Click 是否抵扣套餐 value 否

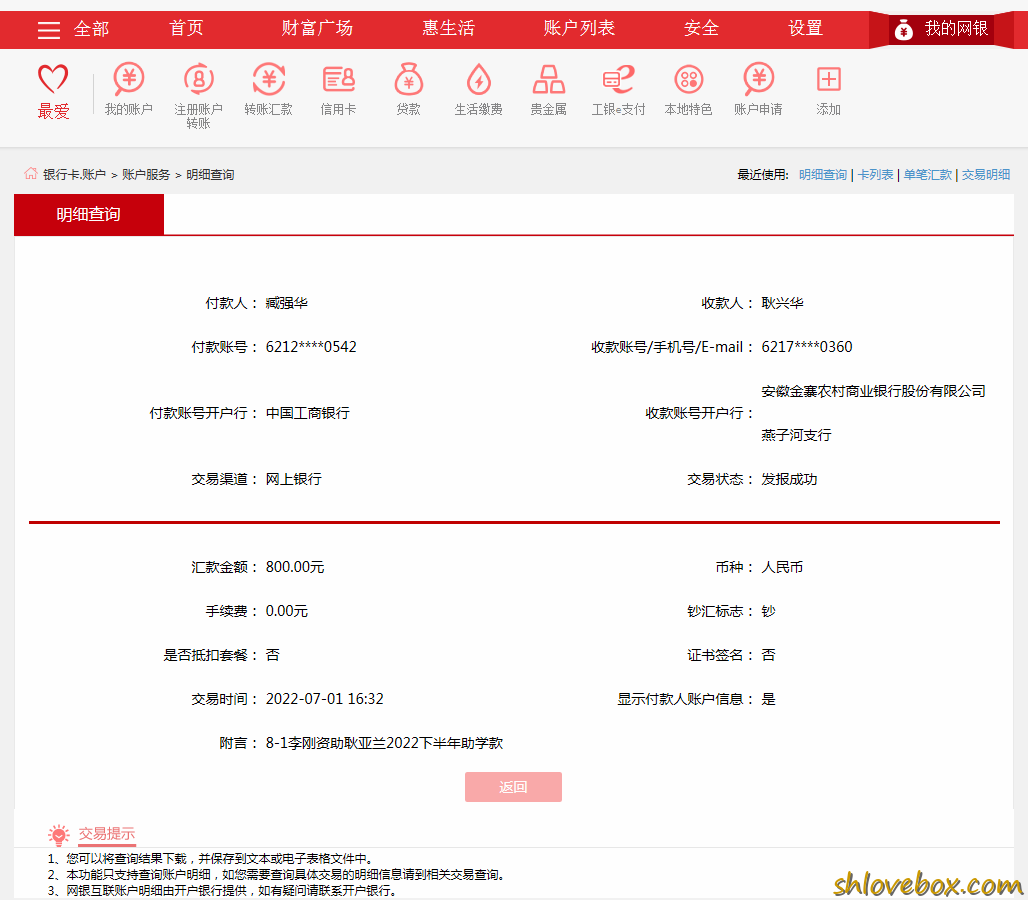click(x=273, y=655)
